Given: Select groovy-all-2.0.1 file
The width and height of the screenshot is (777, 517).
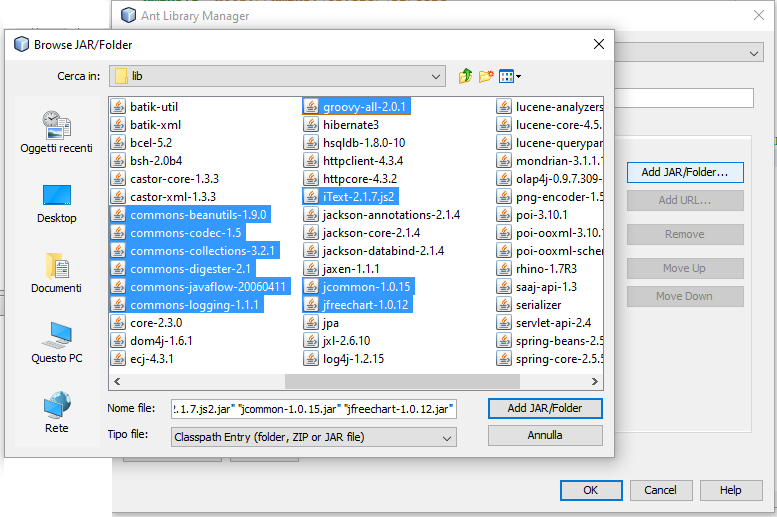Looking at the screenshot, I should (x=356, y=107).
